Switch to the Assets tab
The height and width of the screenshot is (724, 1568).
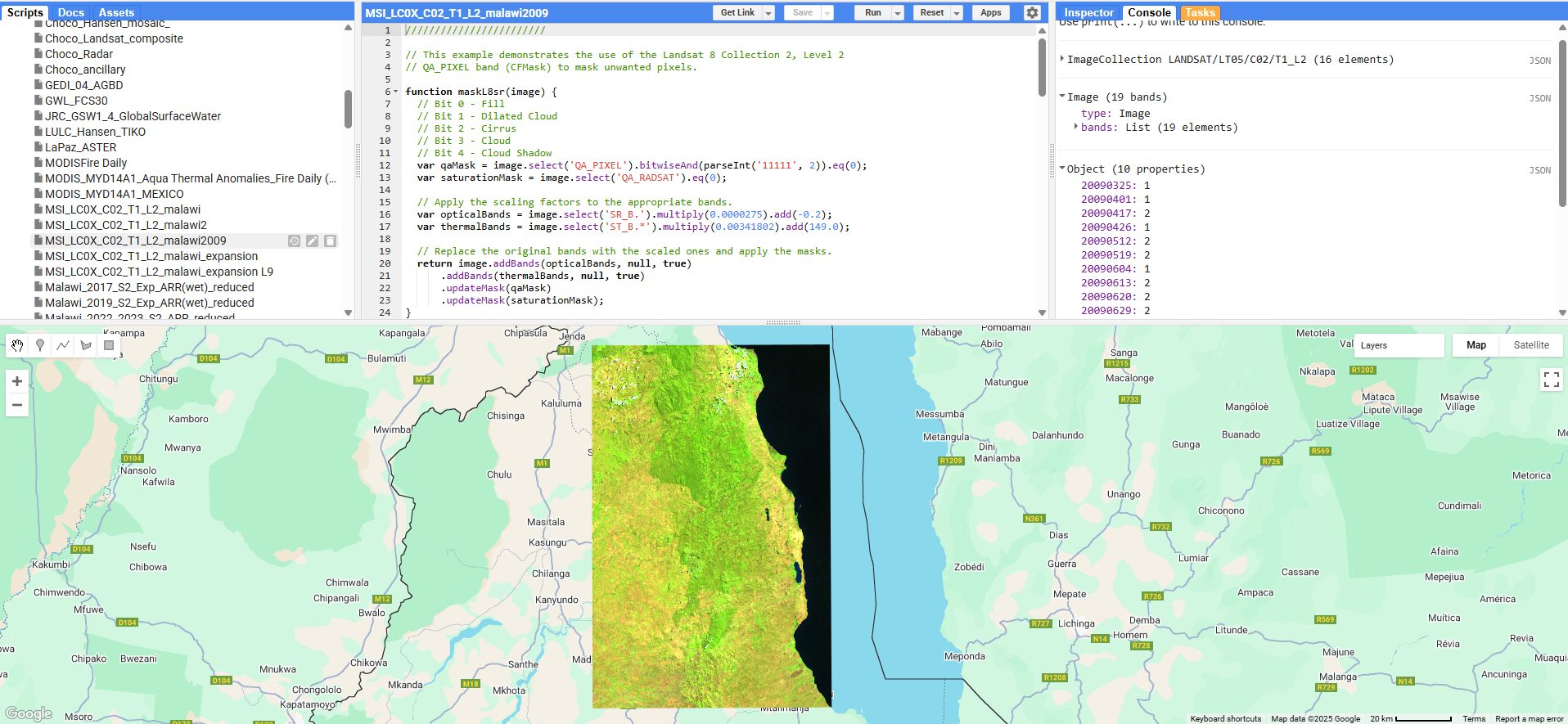point(116,12)
